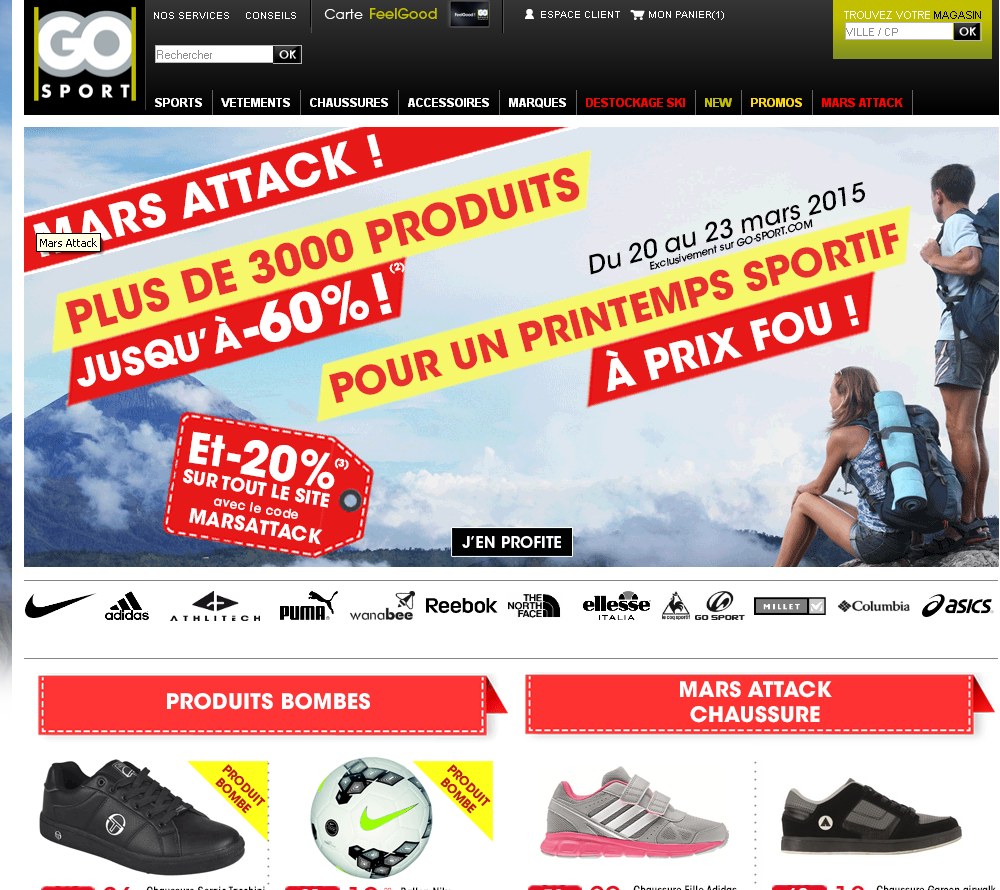The width and height of the screenshot is (1000, 890).
Task: Submit search with the Rechercher OK button
Action: (288, 55)
